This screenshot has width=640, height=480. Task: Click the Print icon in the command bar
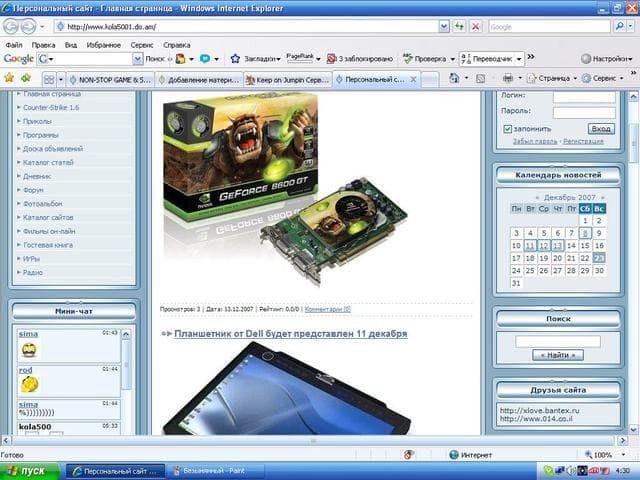pyautogui.click(x=508, y=78)
